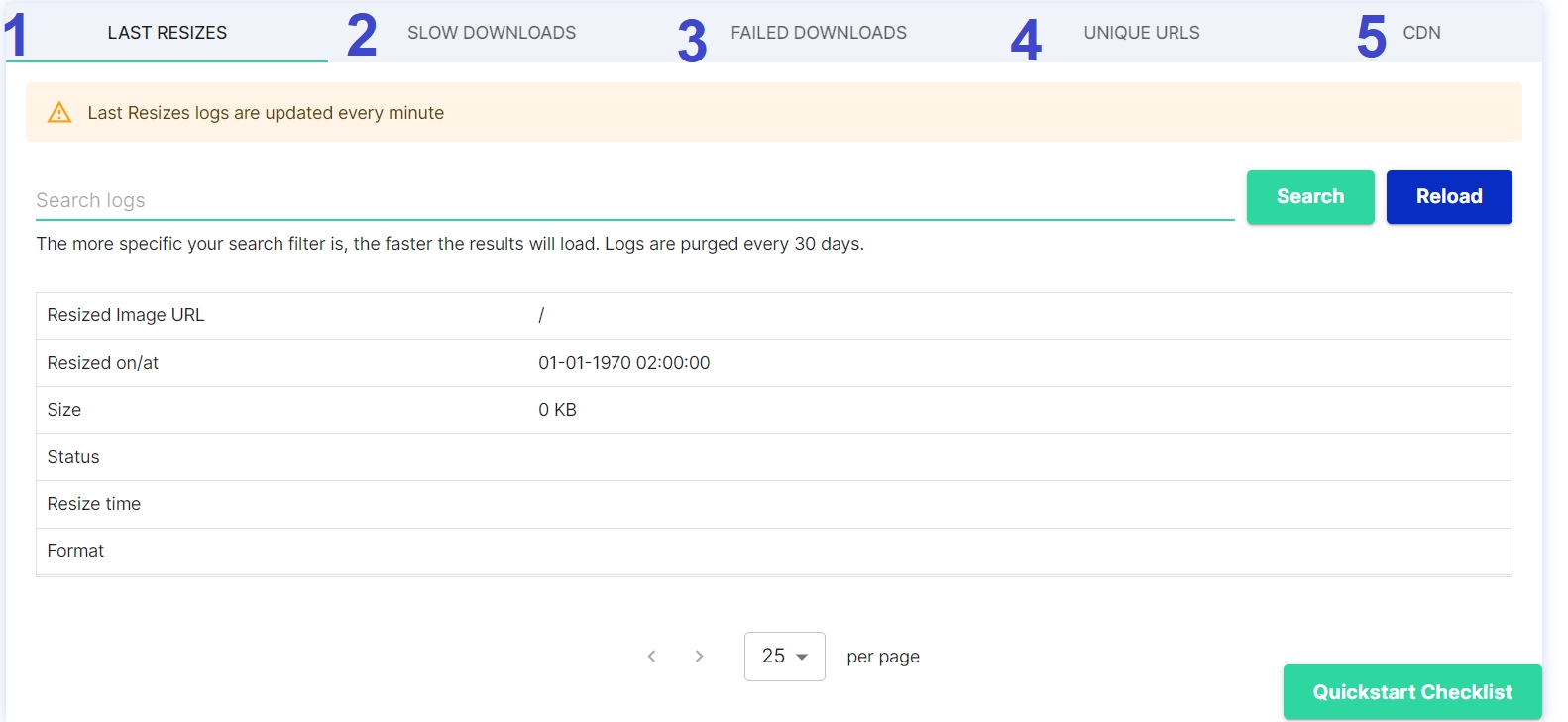Open the Slow Downloads tab
The width and height of the screenshot is (1568, 722).
click(491, 33)
